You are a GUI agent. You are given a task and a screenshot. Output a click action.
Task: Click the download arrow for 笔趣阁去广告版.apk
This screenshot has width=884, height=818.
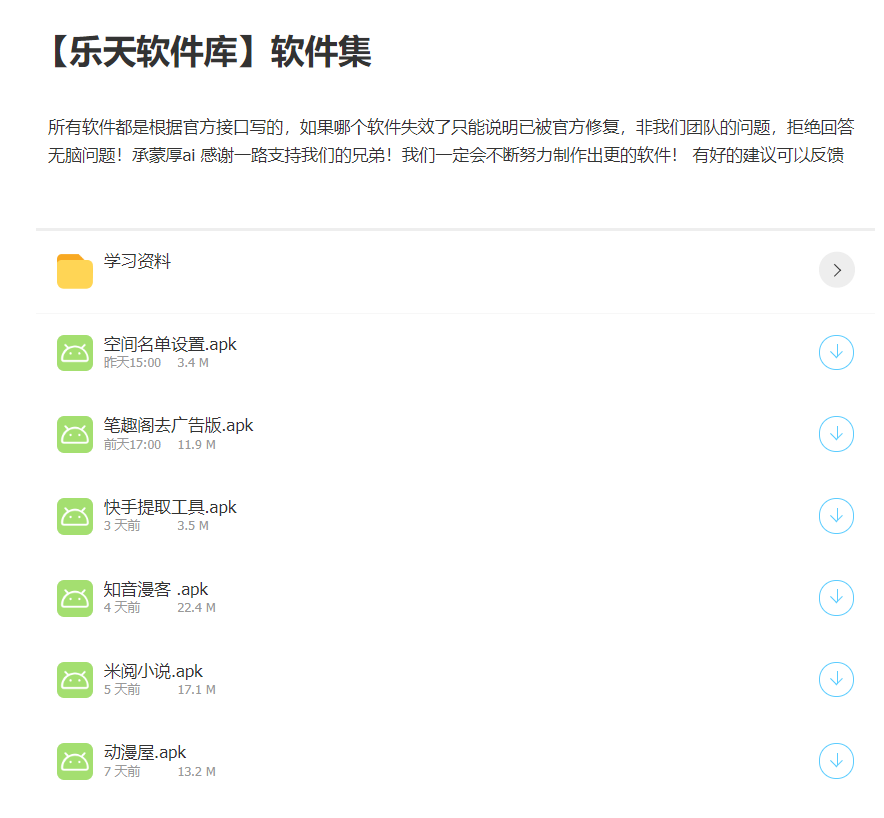click(x=836, y=434)
